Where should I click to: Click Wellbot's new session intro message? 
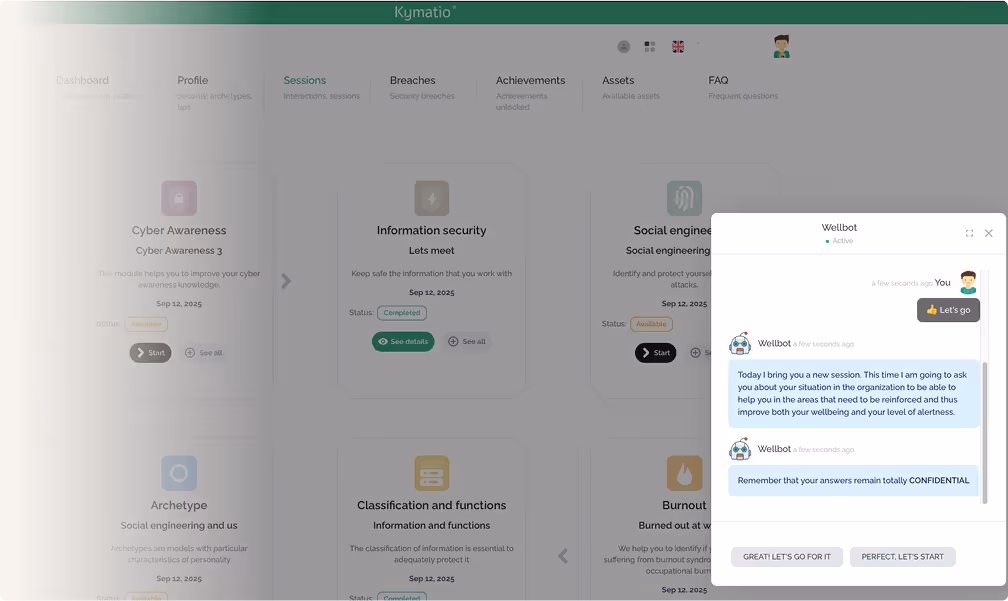(853, 393)
